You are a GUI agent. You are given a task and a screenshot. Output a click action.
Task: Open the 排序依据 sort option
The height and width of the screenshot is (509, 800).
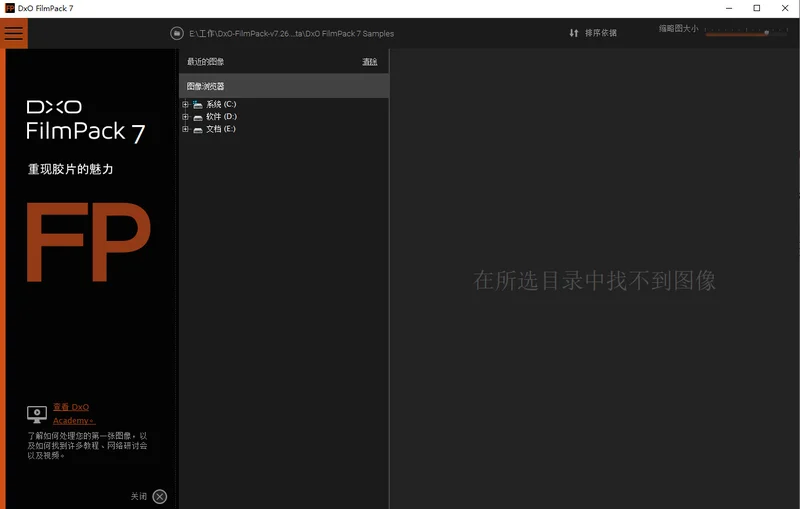tap(601, 33)
